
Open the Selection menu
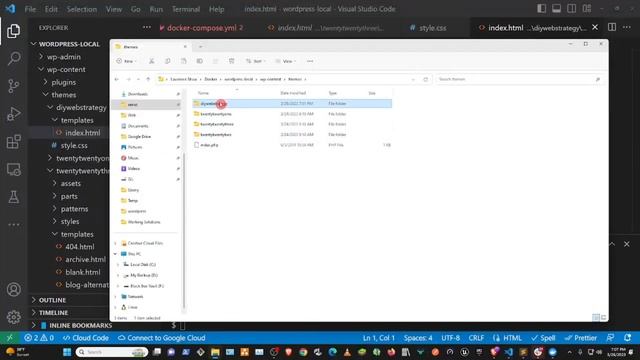coord(82,9)
